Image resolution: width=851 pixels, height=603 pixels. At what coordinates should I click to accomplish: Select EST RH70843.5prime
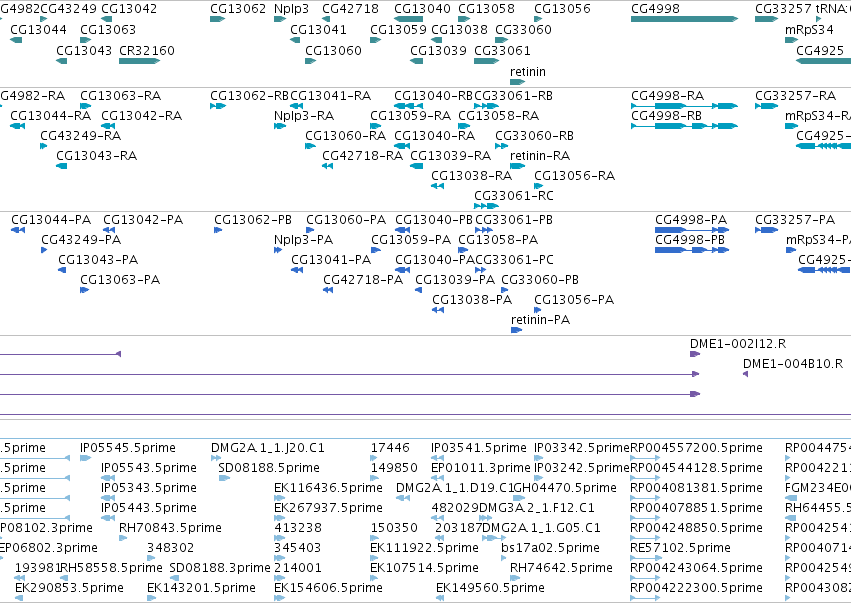tap(170, 528)
